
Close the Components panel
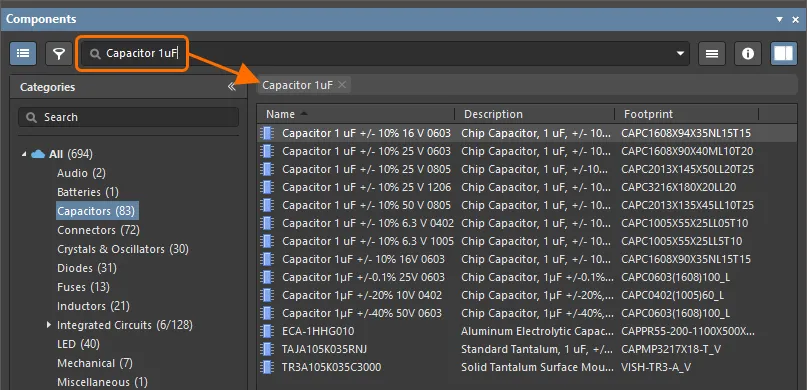tap(796, 20)
